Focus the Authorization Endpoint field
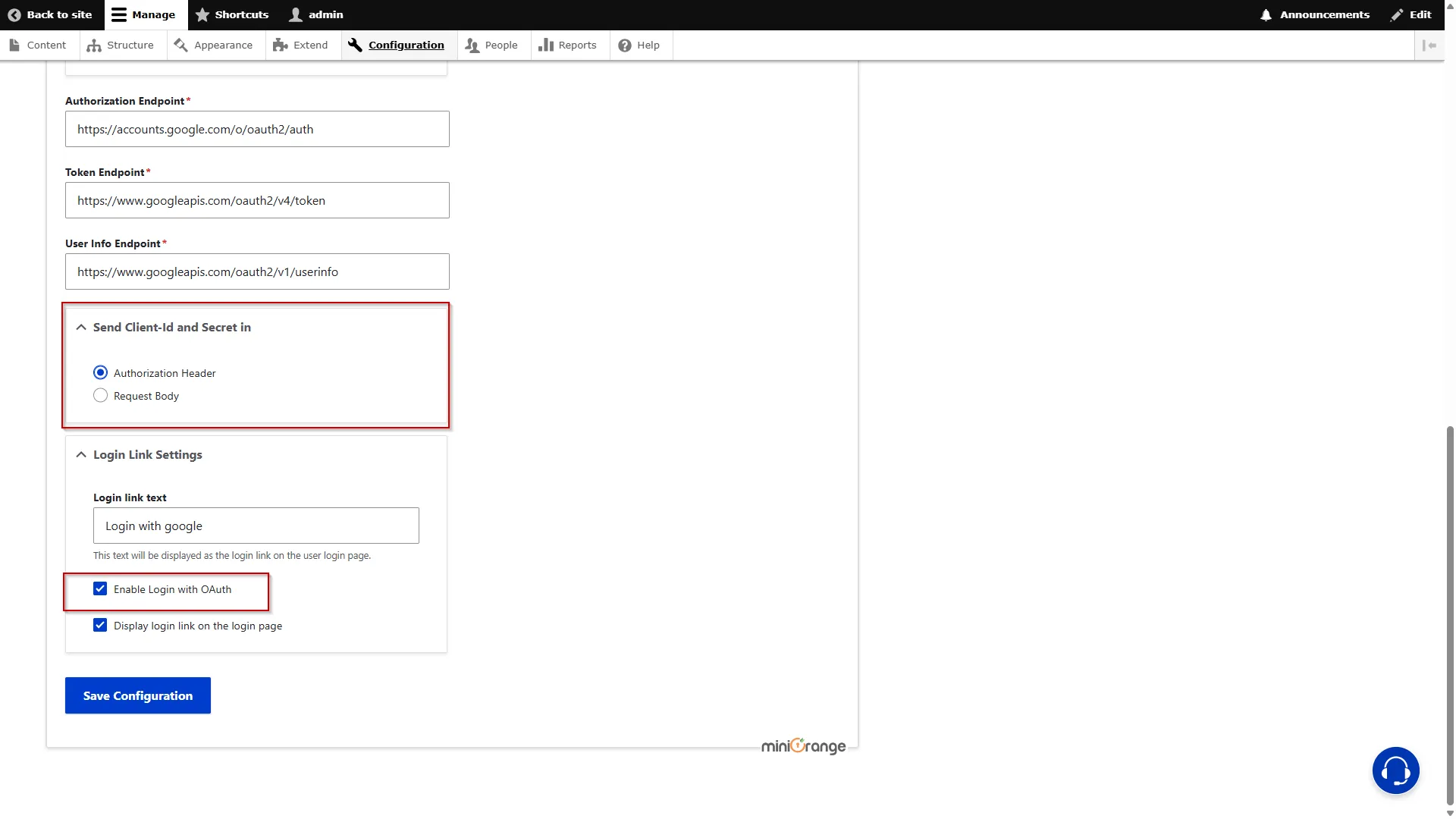The width and height of the screenshot is (1456, 819). (257, 129)
